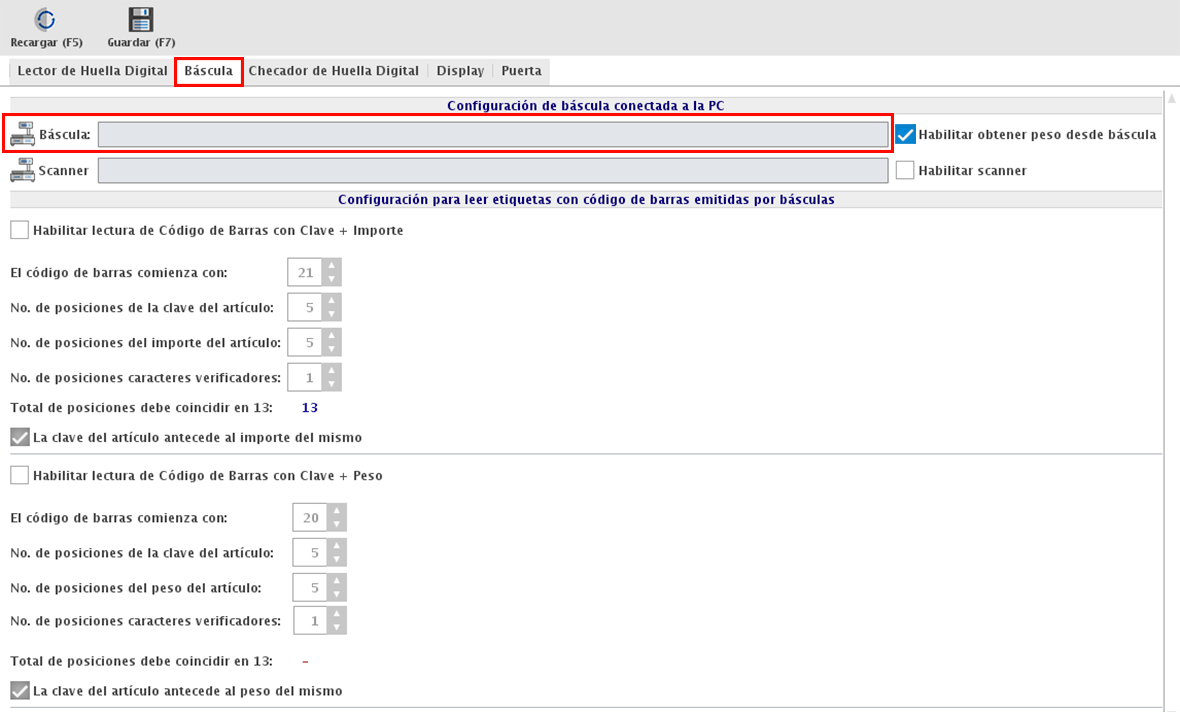Uncheck Habilitar obtener peso desde báscula
This screenshot has height=712, width=1180.
[x=906, y=134]
